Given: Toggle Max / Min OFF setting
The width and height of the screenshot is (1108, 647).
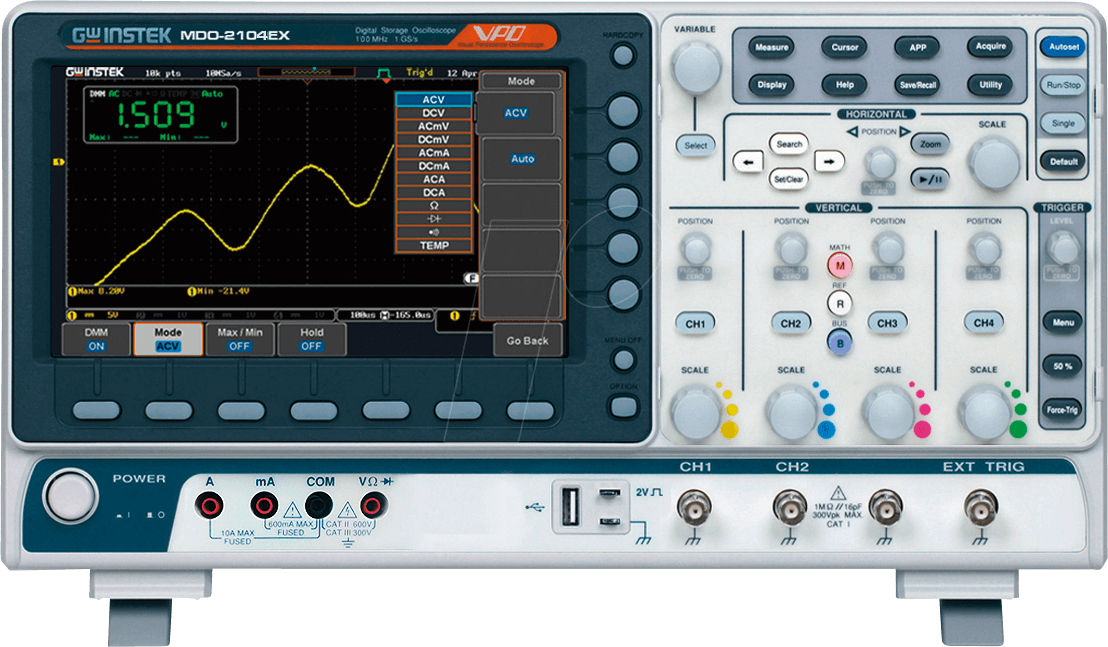Looking at the screenshot, I should [240, 339].
